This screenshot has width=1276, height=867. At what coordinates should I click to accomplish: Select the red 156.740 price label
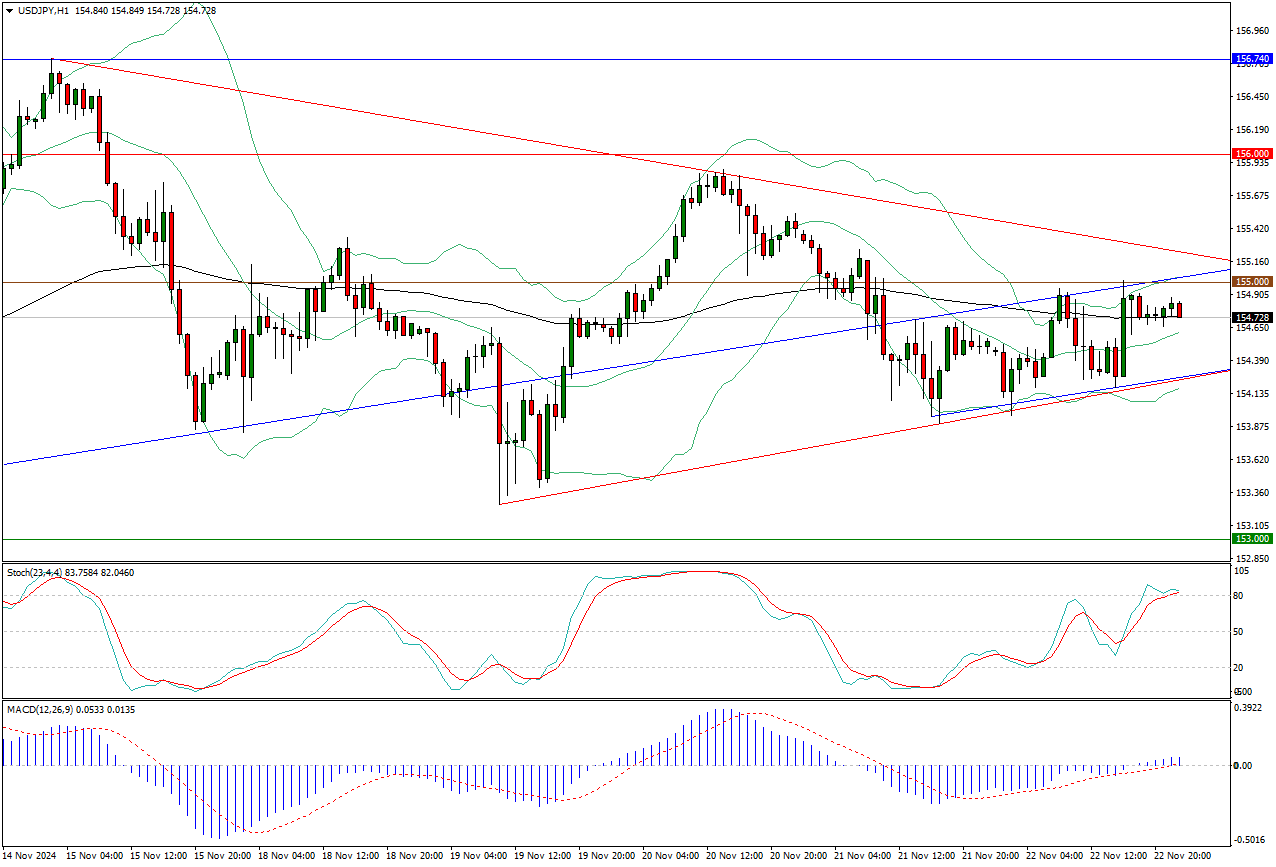click(x=1252, y=59)
